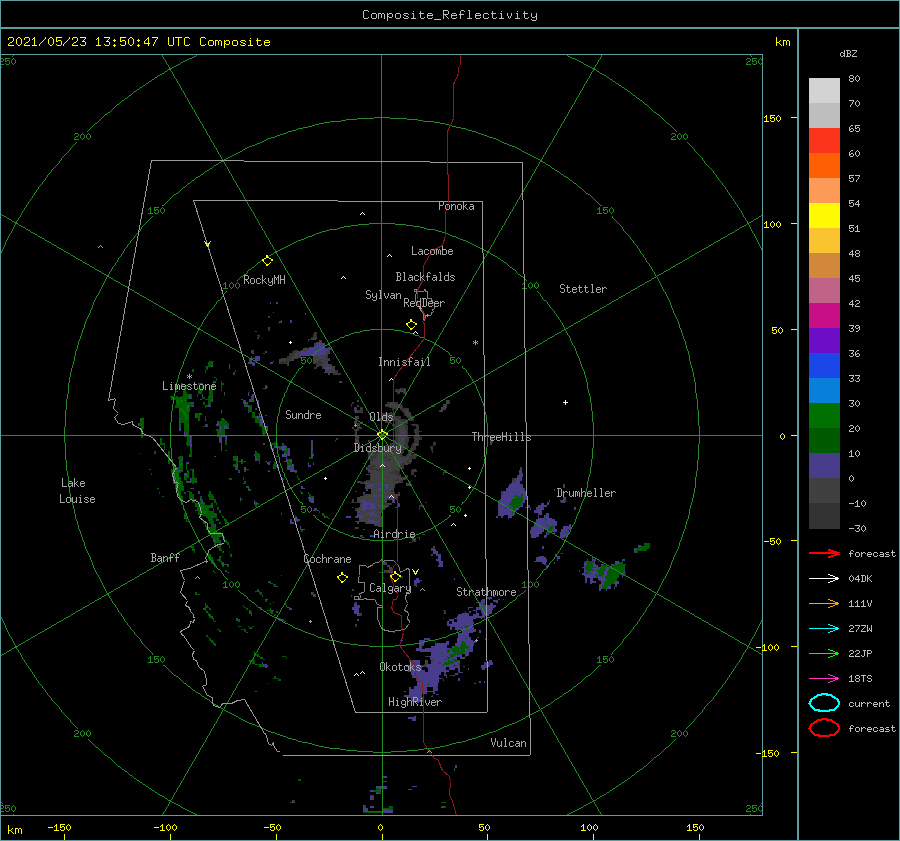Viewport: 900px width, 841px height.
Task: Click the Lake Louise label
Action: click(x=77, y=491)
